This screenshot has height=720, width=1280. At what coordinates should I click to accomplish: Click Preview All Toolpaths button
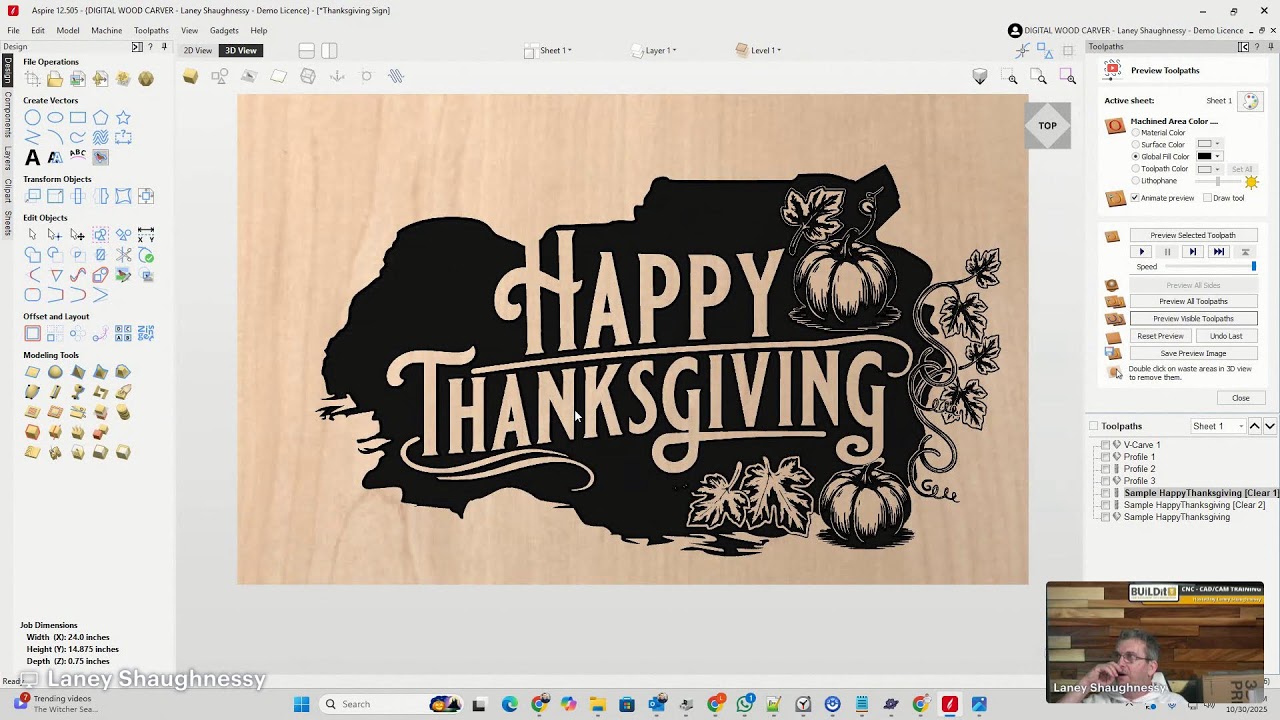(x=1193, y=301)
